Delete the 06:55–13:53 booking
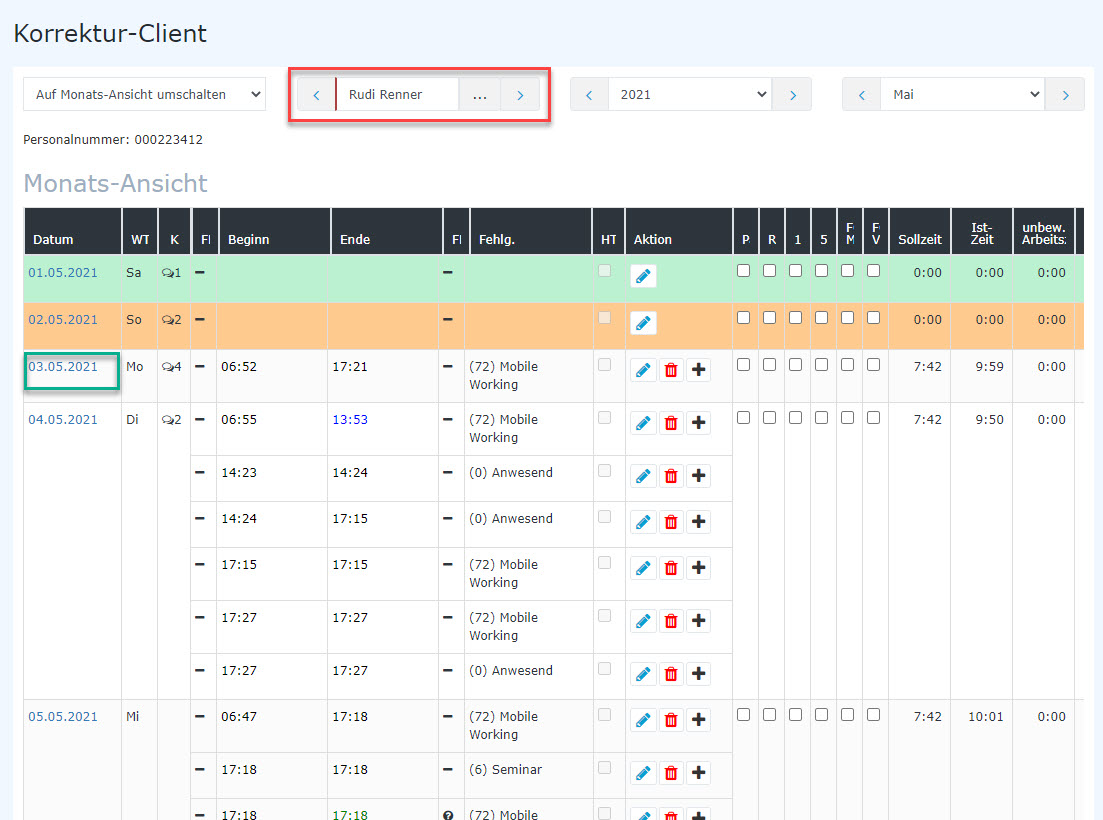This screenshot has width=1103, height=820. [671, 423]
